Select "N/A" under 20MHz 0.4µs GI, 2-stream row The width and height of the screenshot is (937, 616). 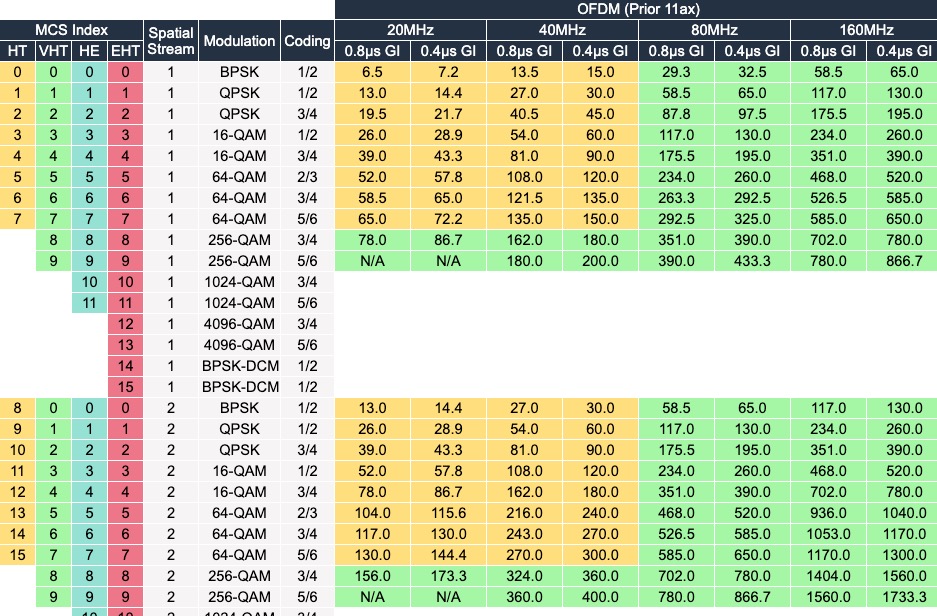pos(448,597)
